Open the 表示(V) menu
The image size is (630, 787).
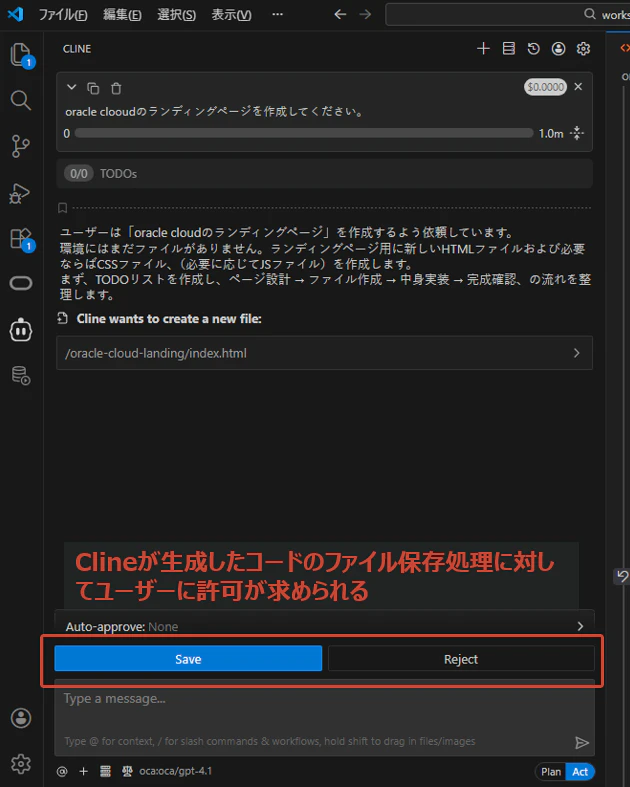point(231,15)
